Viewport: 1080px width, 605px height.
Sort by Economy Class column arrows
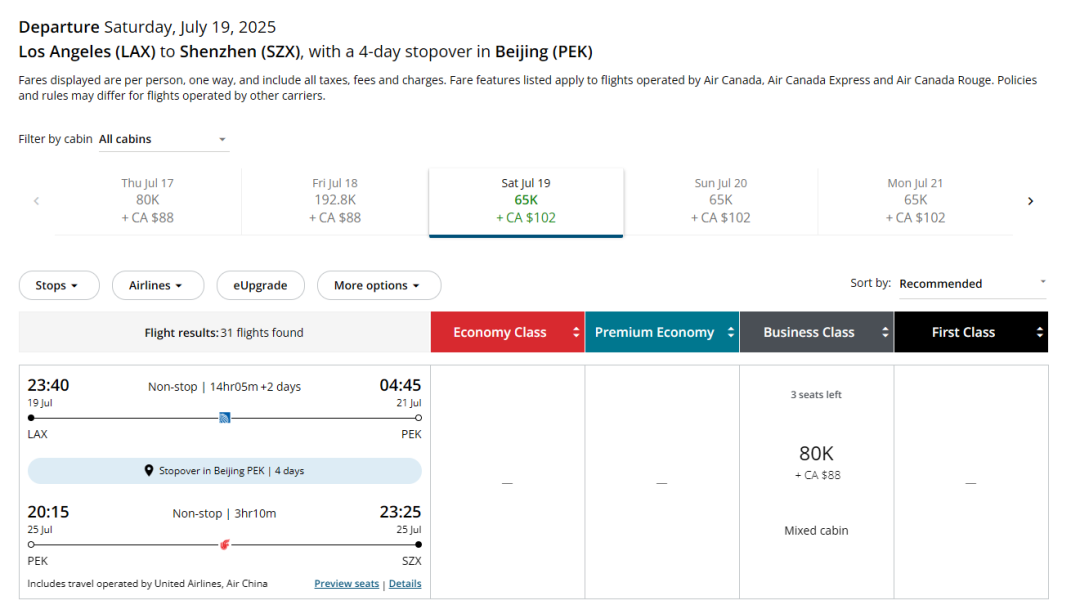tap(576, 333)
